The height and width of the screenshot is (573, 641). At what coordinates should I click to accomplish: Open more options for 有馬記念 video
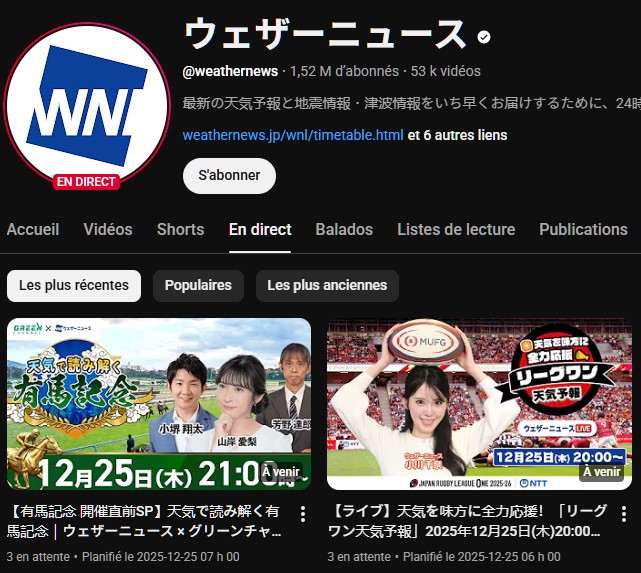click(x=303, y=514)
